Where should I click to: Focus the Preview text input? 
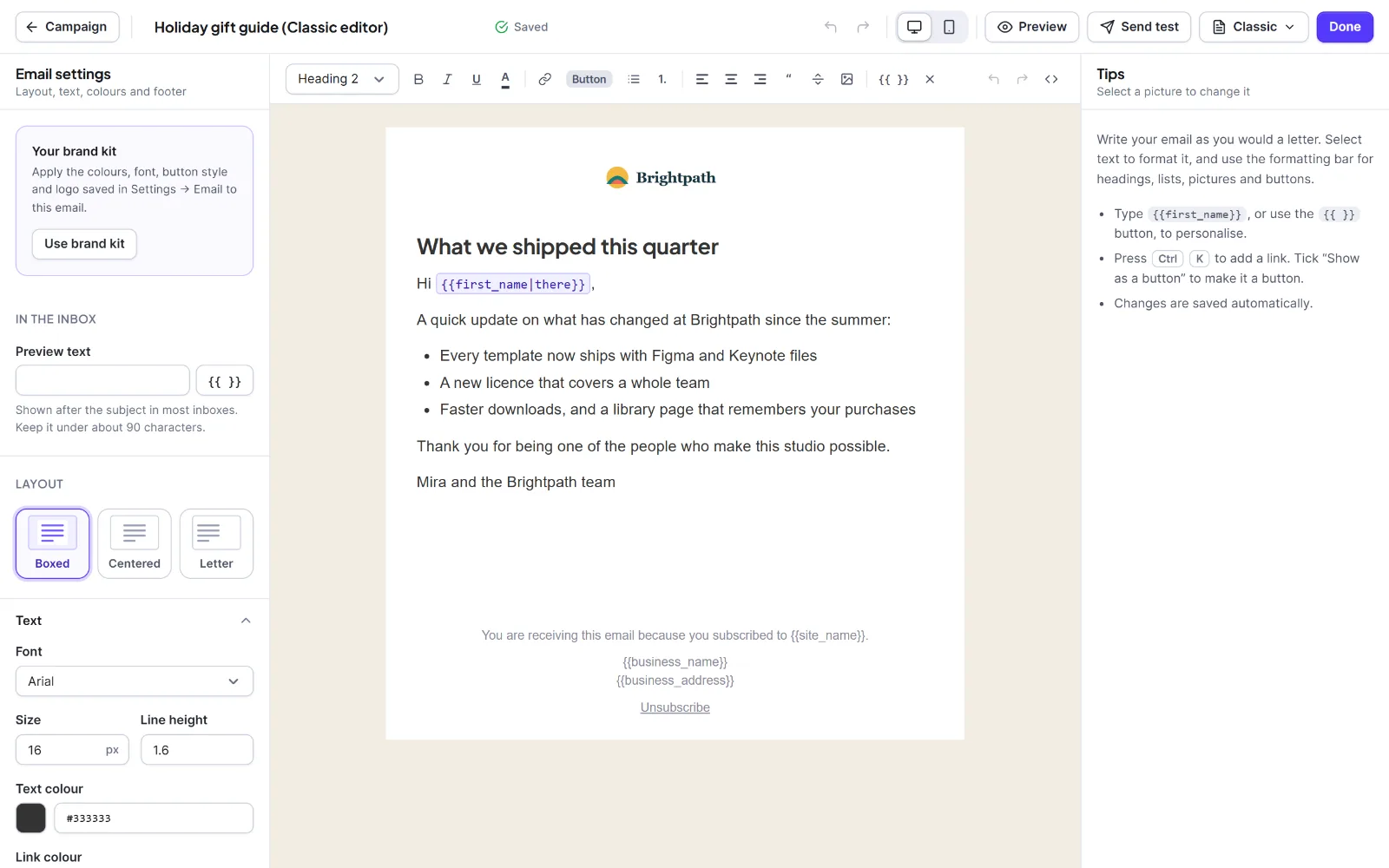(102, 380)
